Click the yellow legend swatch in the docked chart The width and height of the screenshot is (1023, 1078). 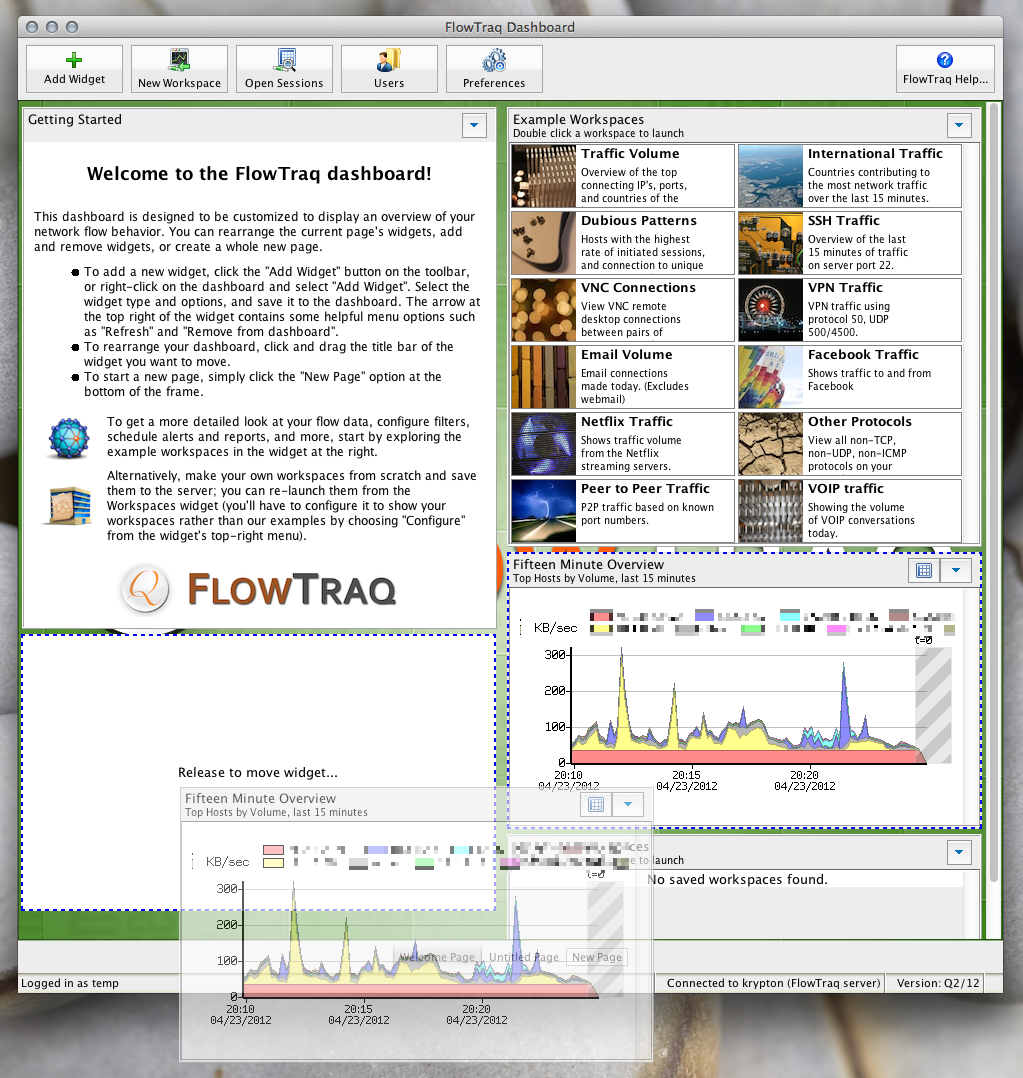coord(602,628)
